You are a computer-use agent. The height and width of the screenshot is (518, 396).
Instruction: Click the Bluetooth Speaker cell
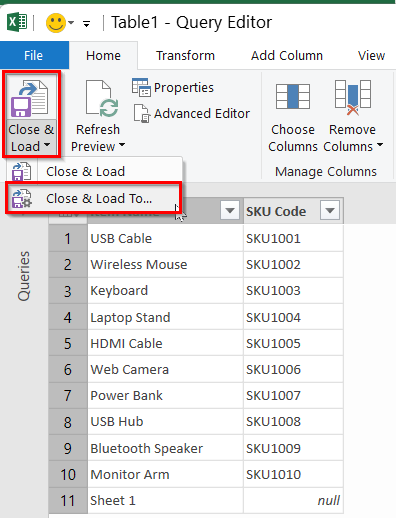[165, 448]
